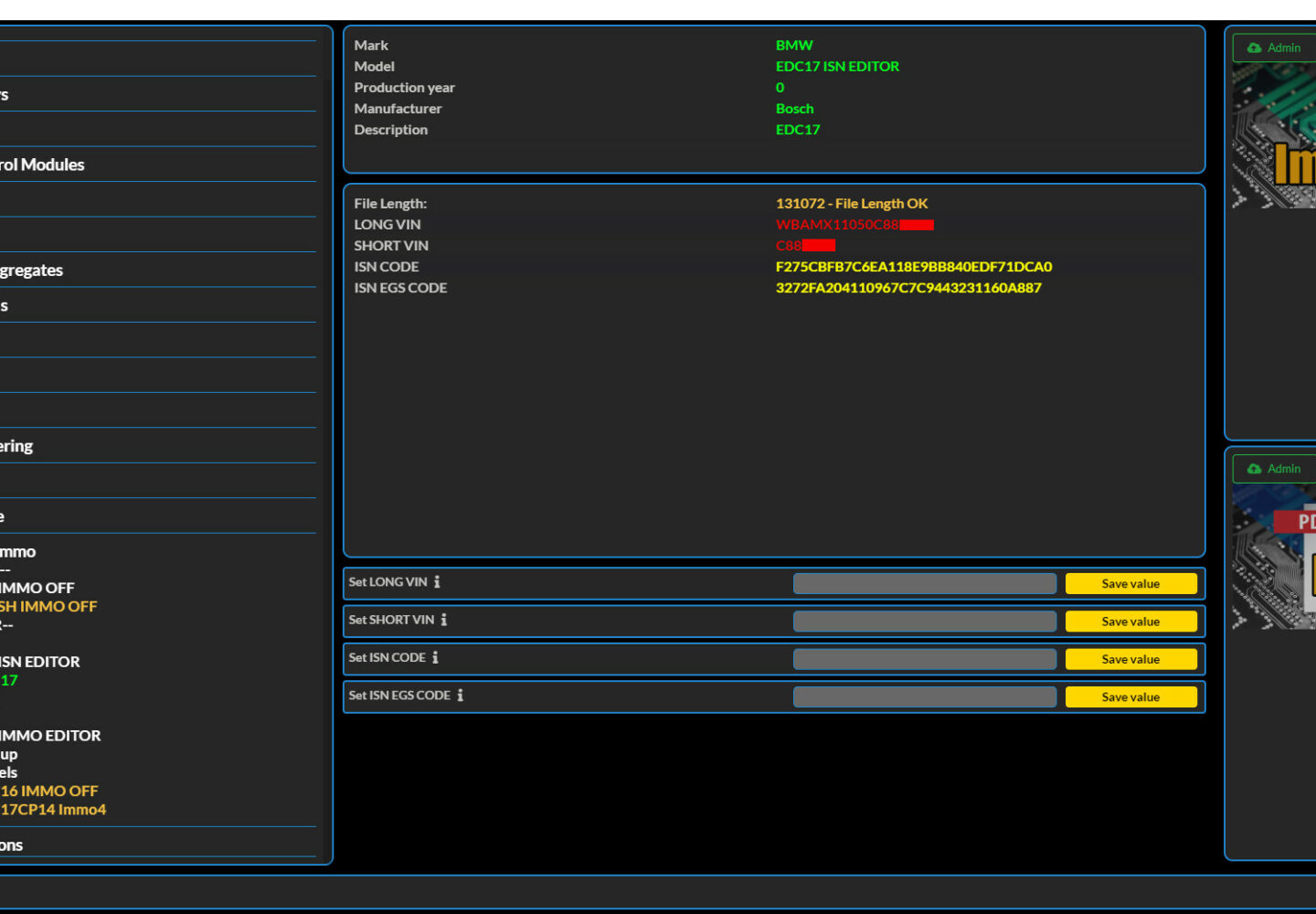The image size is (1316, 914).
Task: Focus the Set LONG VIN input field
Action: 924,584
